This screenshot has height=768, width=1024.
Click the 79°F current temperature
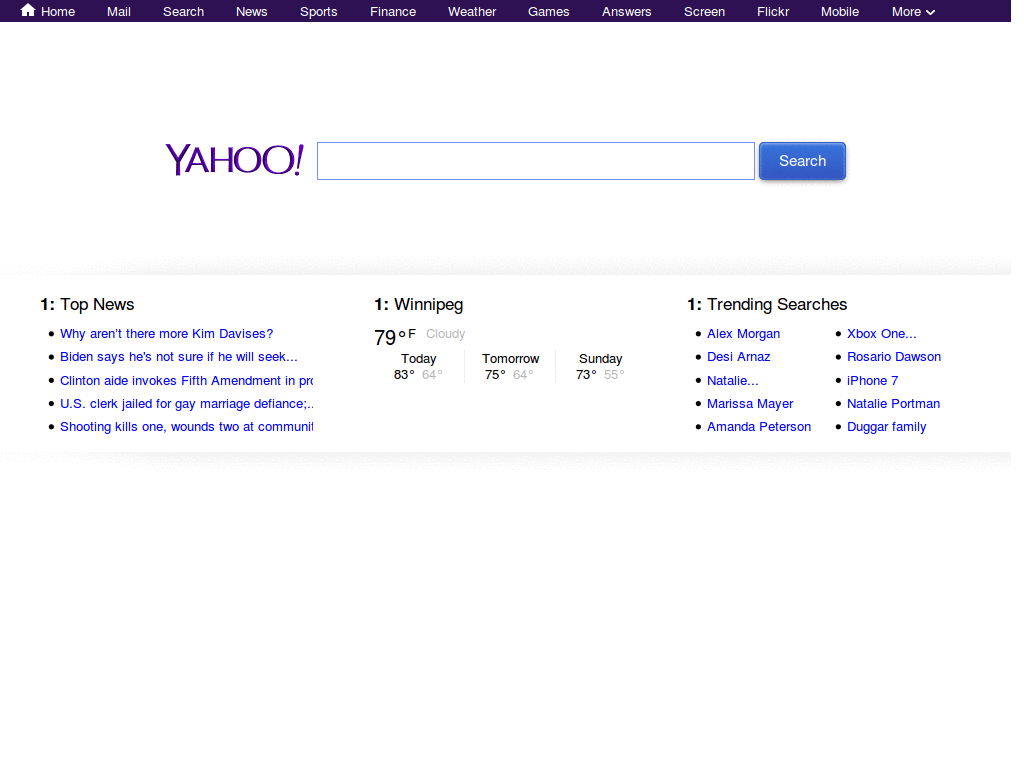(394, 337)
